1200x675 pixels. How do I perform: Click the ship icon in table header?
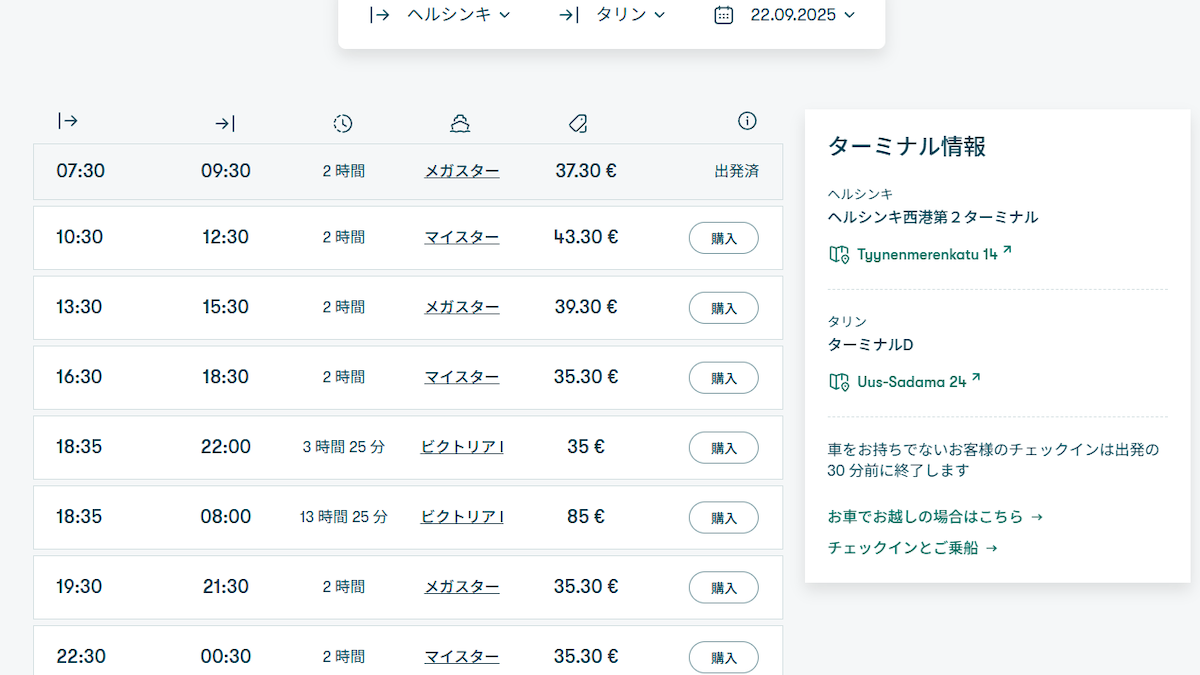pos(460,124)
